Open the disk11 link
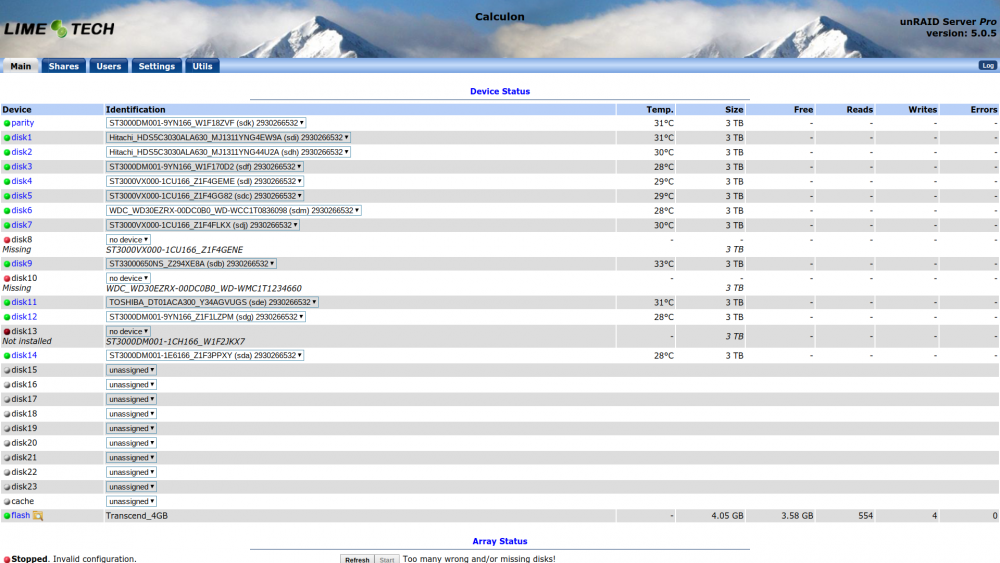This screenshot has width=1000, height=563. [24, 302]
